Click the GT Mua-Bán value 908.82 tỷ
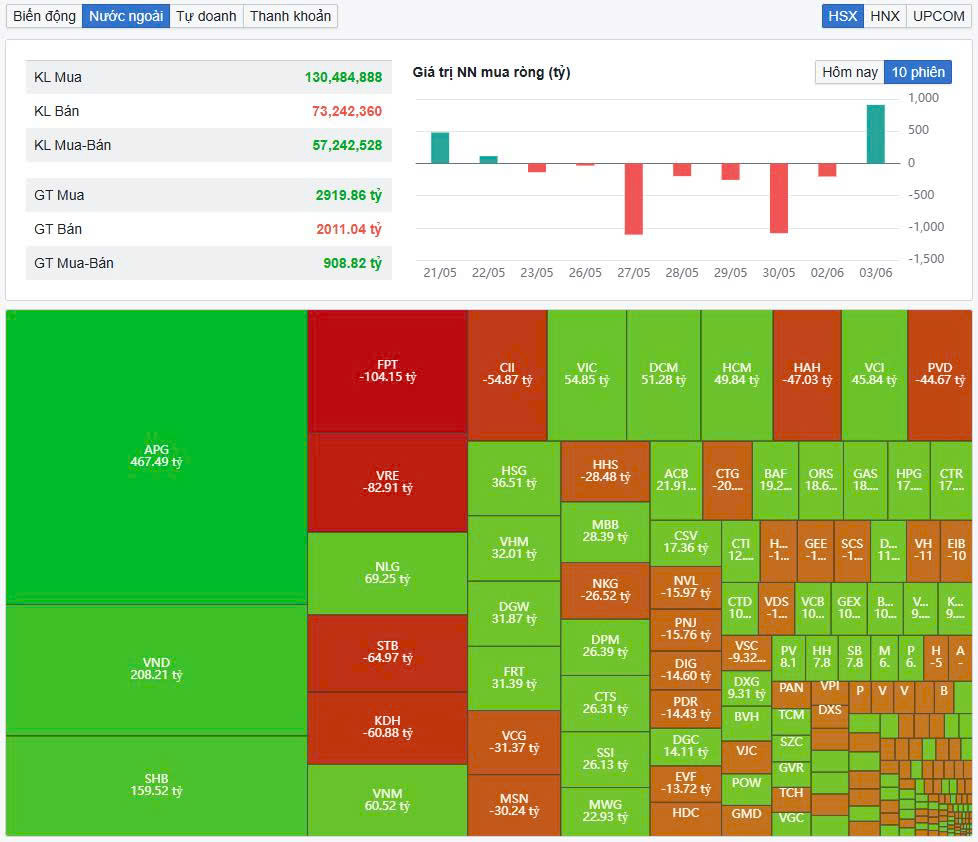The image size is (978, 842). point(352,263)
